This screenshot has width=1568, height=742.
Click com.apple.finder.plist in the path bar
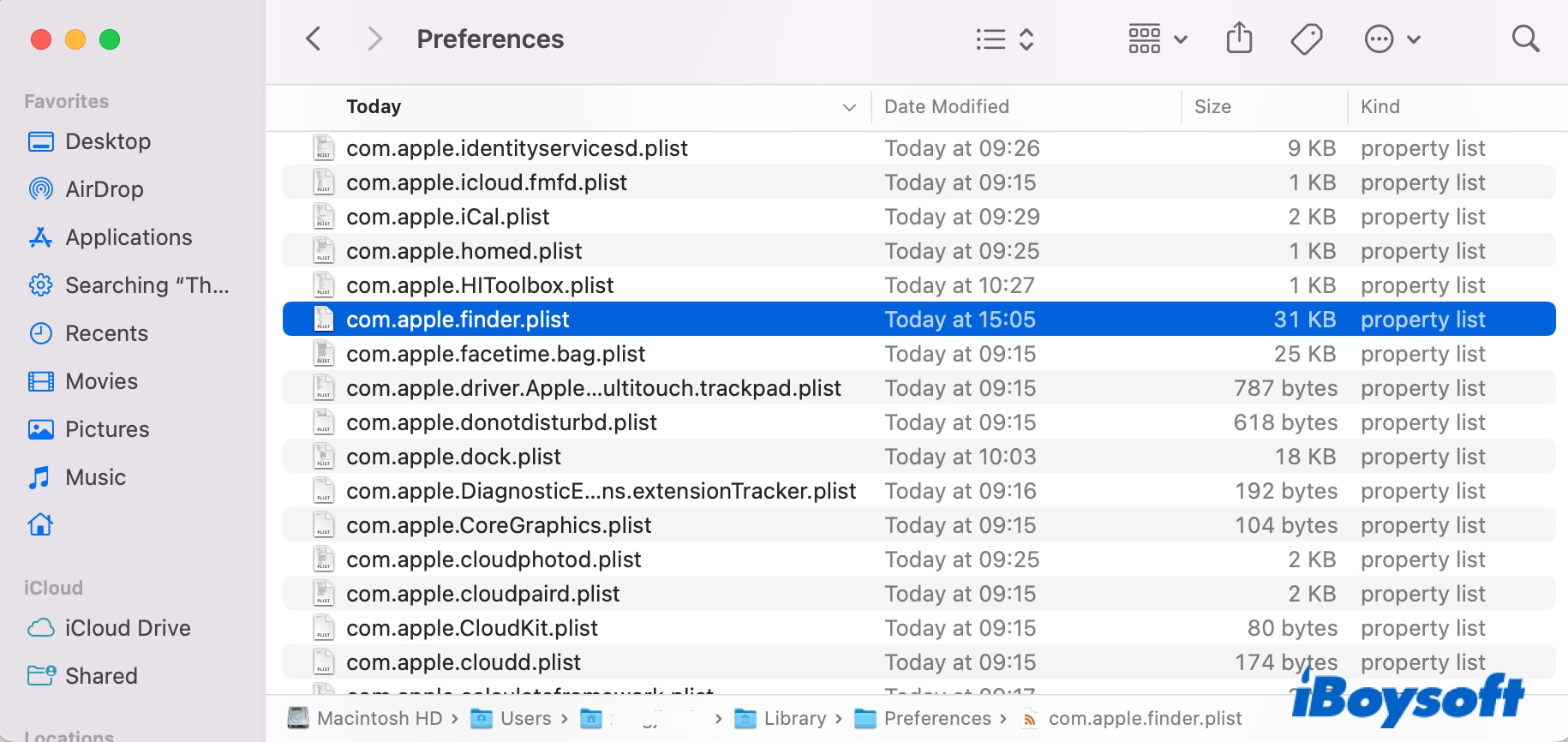point(1131,718)
